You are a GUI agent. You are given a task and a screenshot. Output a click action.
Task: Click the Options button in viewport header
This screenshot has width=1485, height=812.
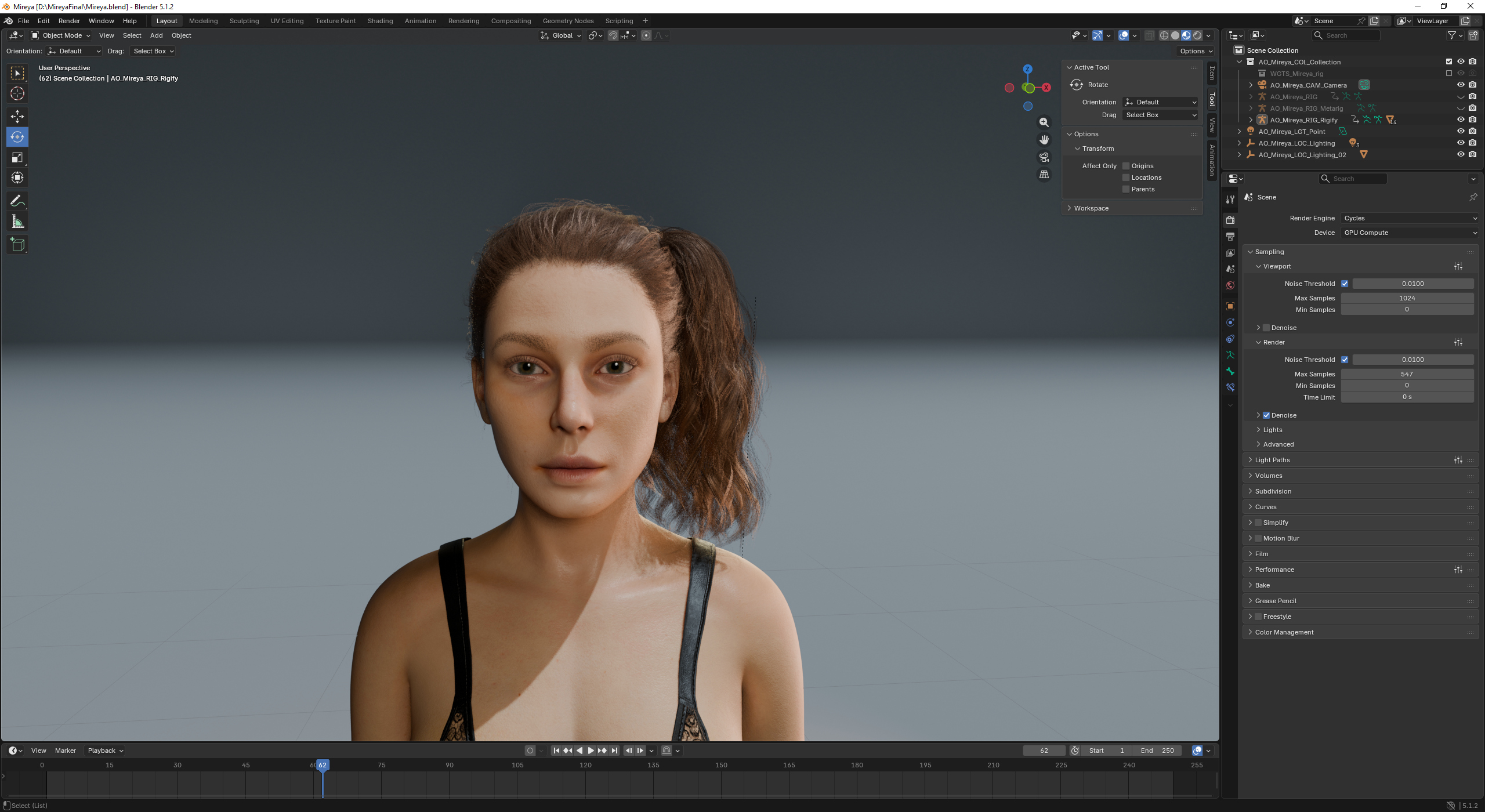[1196, 51]
